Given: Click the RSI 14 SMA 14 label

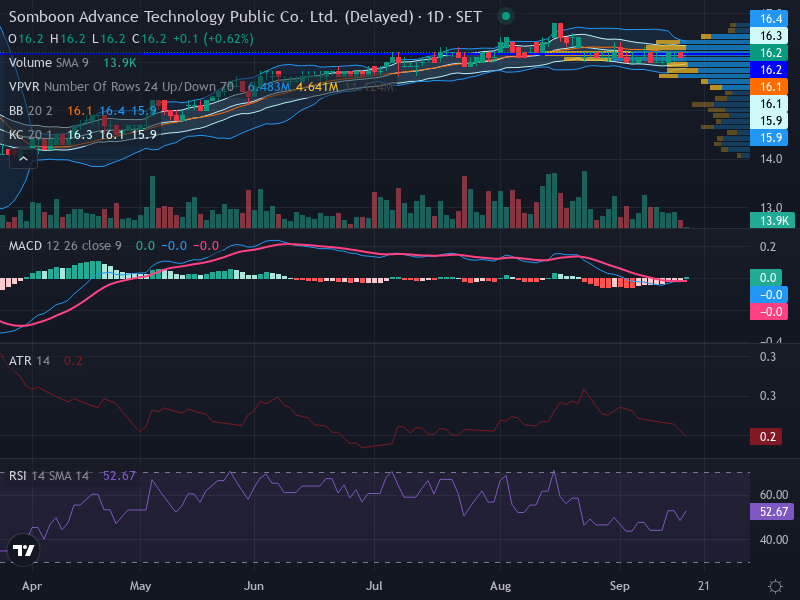Looking at the screenshot, I should (48, 476).
